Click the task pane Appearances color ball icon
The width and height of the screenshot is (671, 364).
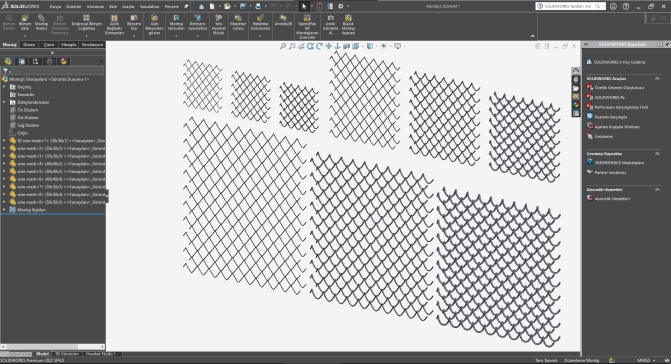pyautogui.click(x=576, y=105)
